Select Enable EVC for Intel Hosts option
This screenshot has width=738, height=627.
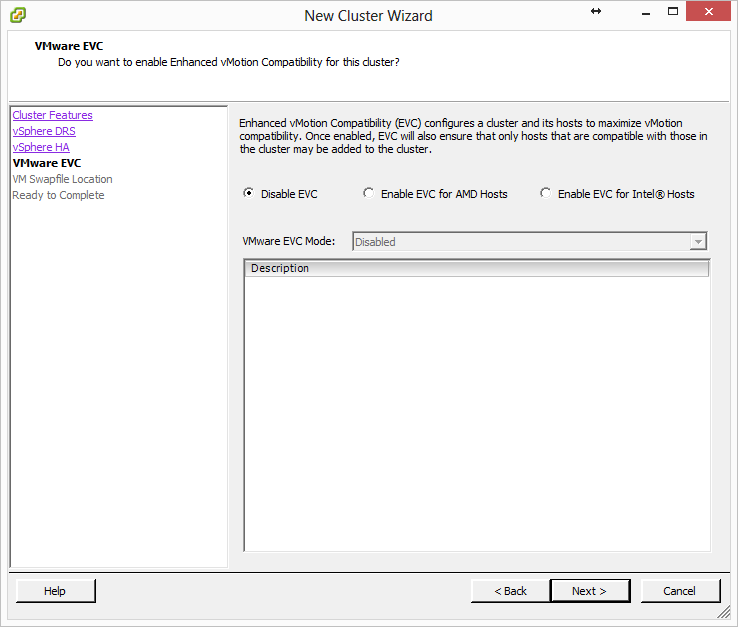545,193
